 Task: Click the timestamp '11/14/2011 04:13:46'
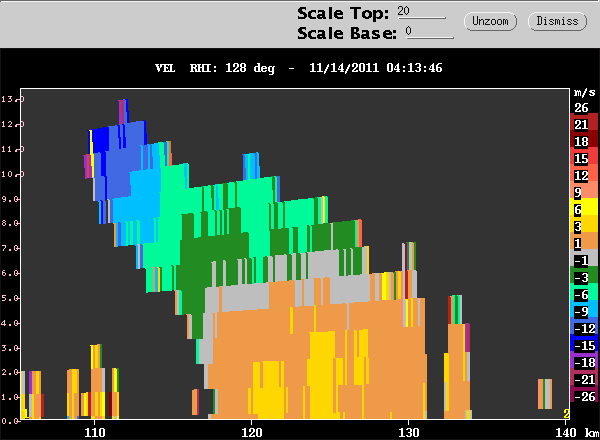(x=375, y=68)
